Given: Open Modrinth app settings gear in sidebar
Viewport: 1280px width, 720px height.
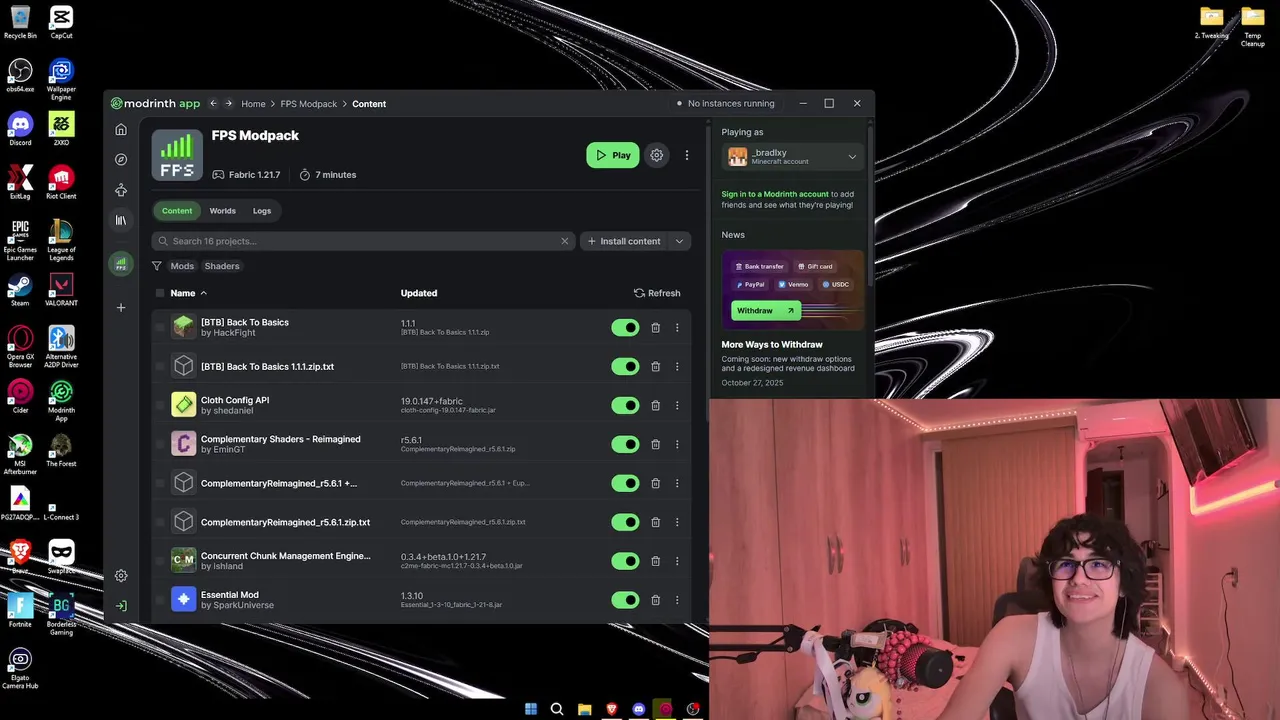Looking at the screenshot, I should [x=121, y=576].
